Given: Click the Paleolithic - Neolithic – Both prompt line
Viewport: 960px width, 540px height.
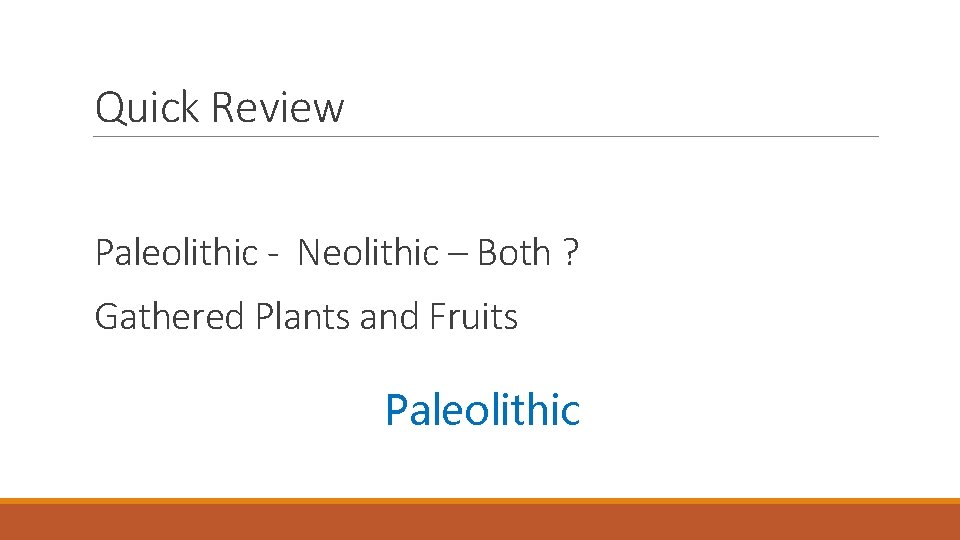Looking at the screenshot, I should (336, 253).
